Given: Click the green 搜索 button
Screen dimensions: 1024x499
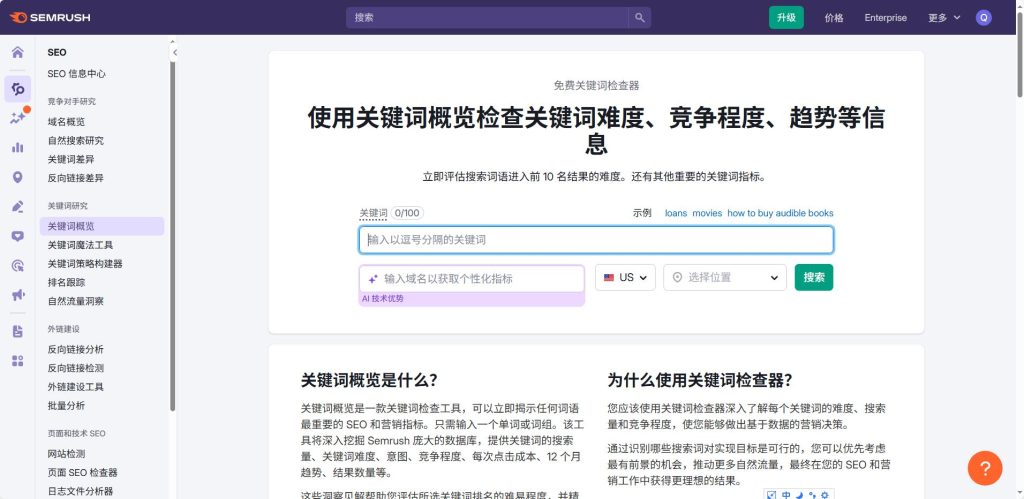Looking at the screenshot, I should [x=814, y=278].
